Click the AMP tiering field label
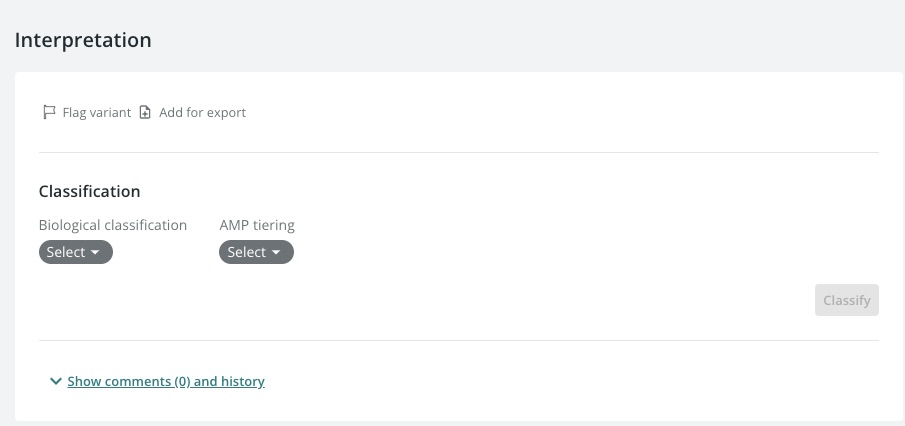Viewport: 905px width, 426px height. pos(257,225)
